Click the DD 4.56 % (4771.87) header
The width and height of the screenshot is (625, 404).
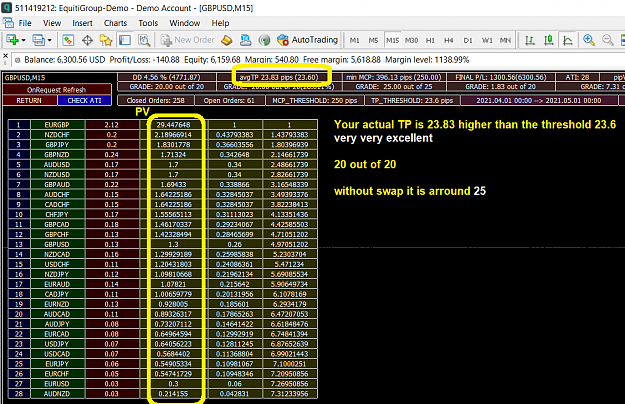pyautogui.click(x=167, y=77)
